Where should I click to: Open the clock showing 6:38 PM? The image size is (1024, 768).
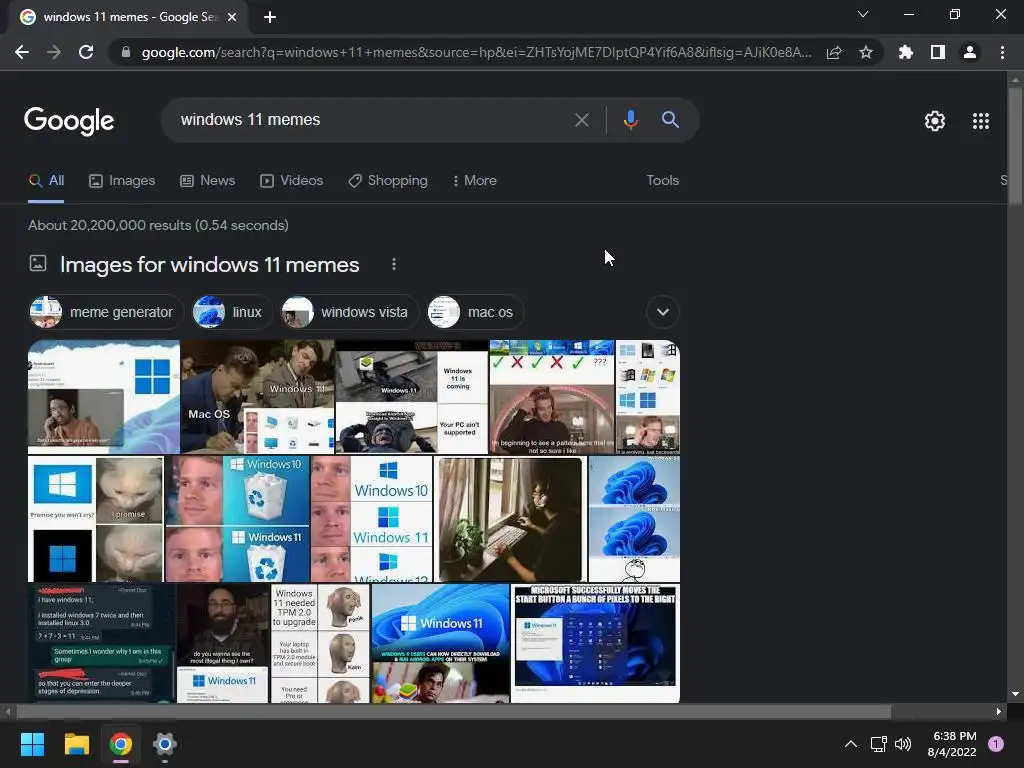952,744
